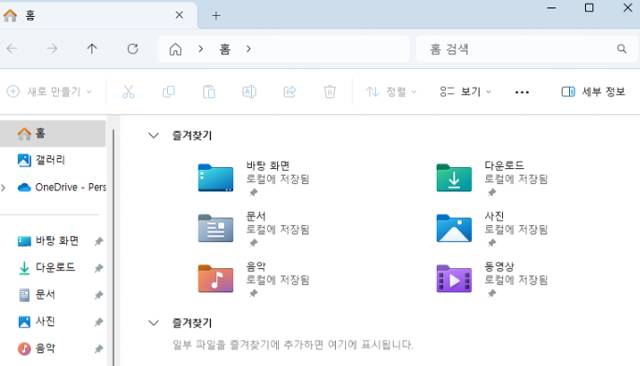
Task: Maximize the File Explorer window
Action: [589, 8]
